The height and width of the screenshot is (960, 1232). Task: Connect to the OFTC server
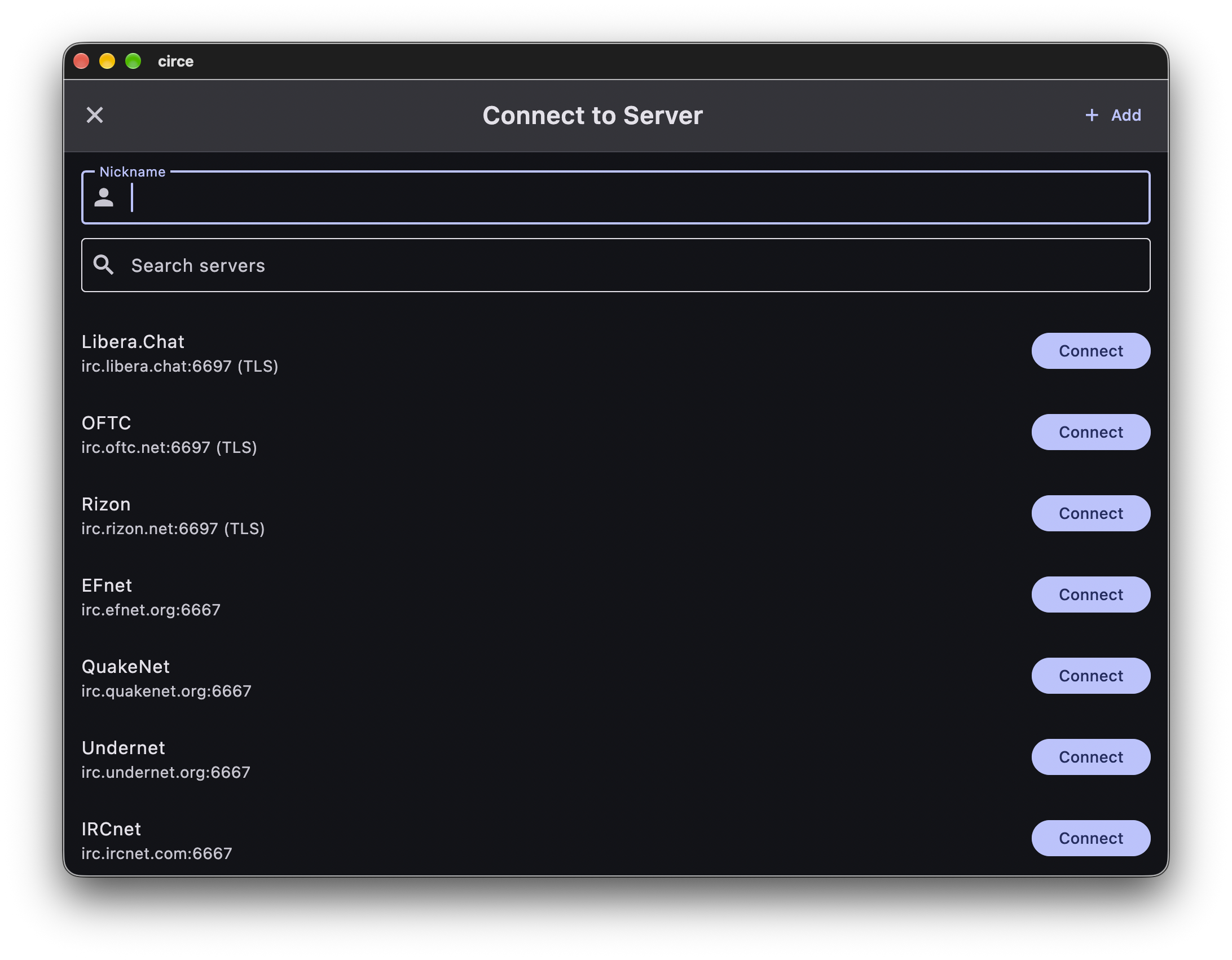pyautogui.click(x=1090, y=432)
